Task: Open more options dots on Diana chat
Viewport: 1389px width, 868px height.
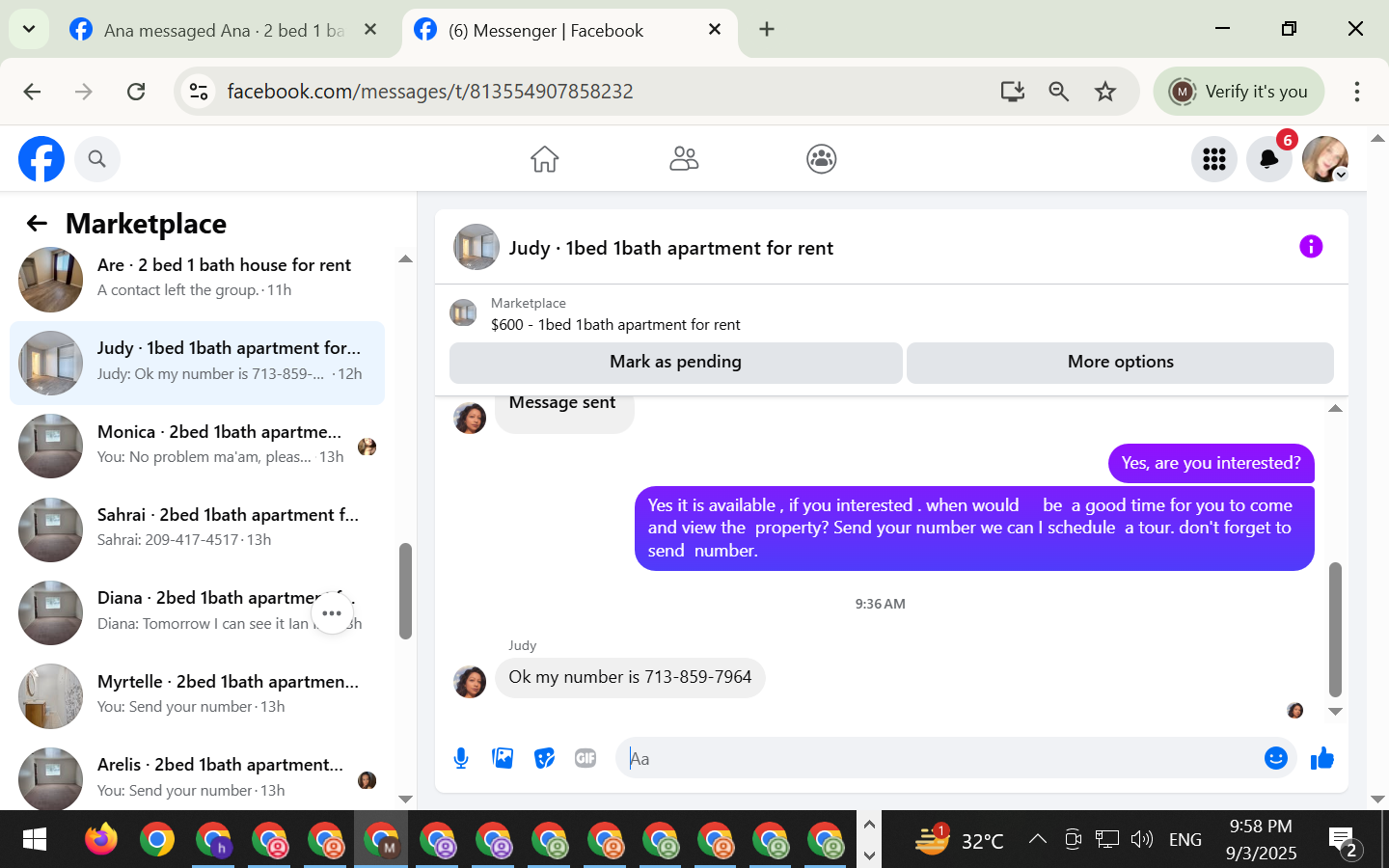Action: [332, 613]
